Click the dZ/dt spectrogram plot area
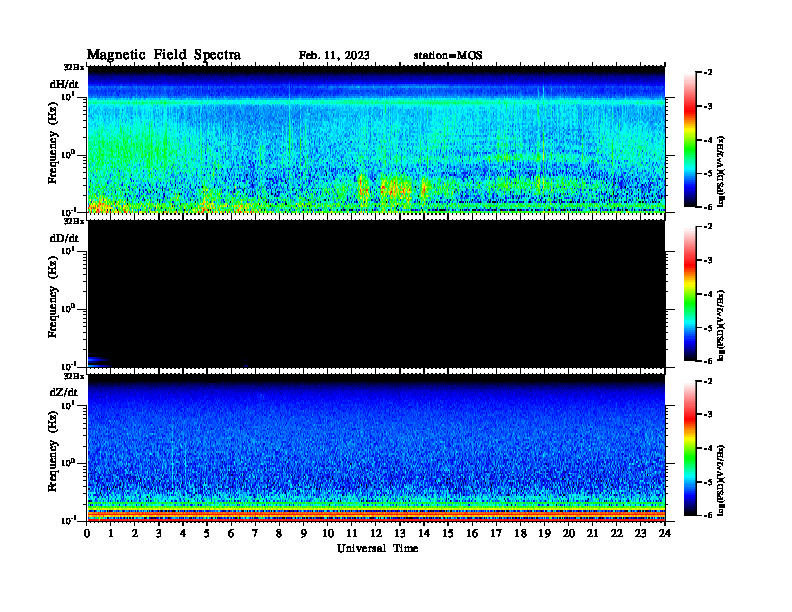Screen dimensions: 792x612 376,448
